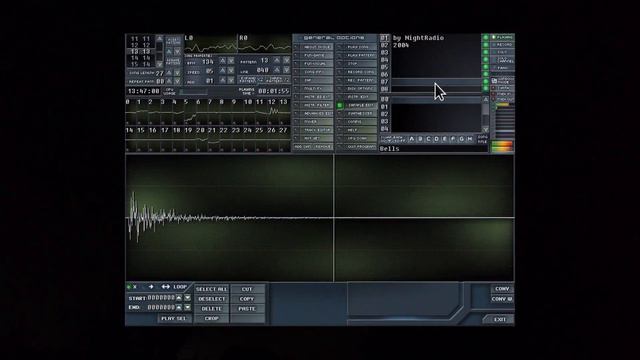Decrease pattern LEN with down arrow
The image size is (640, 360).
[286, 70]
